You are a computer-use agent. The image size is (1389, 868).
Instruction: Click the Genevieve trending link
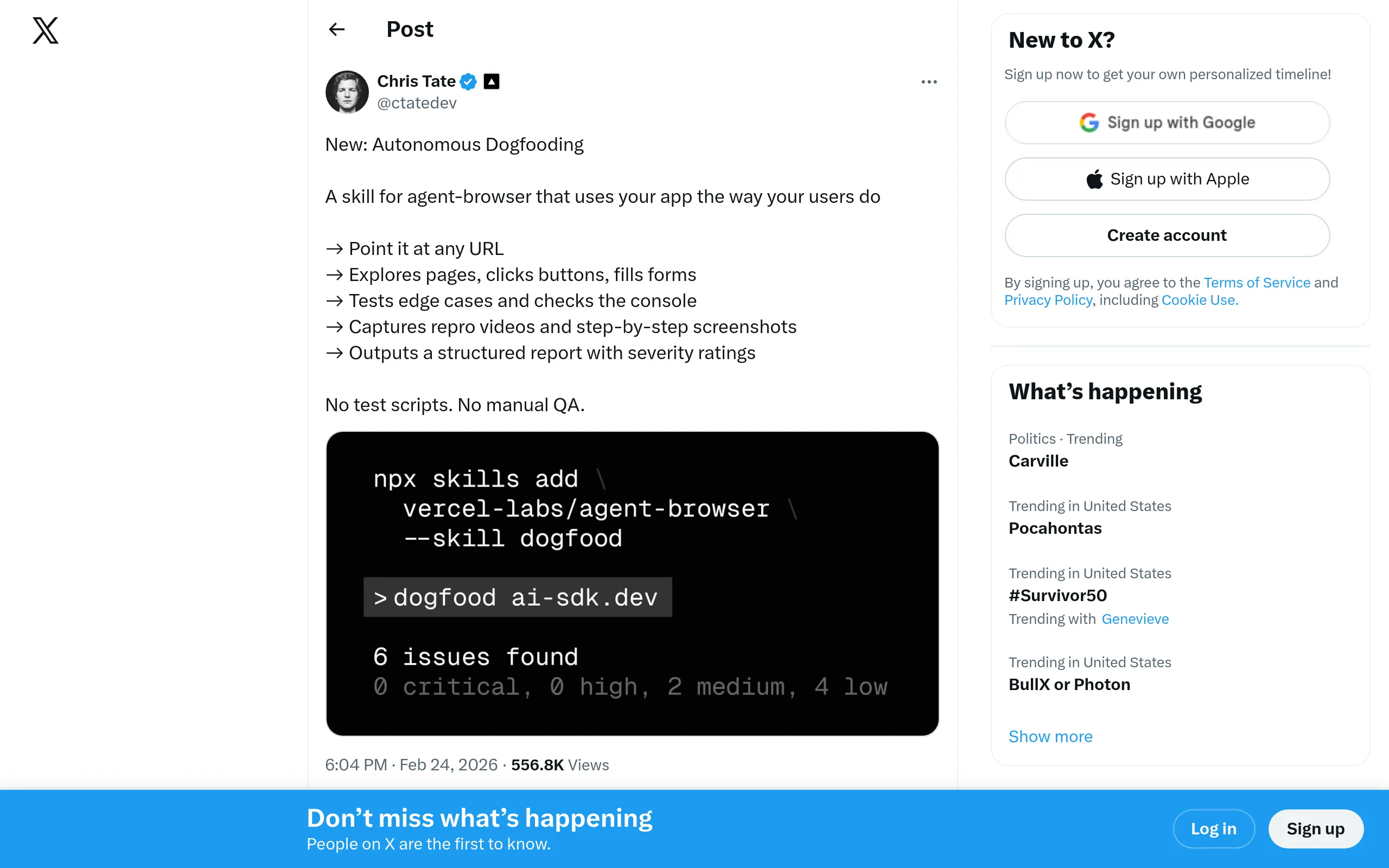[x=1135, y=619]
